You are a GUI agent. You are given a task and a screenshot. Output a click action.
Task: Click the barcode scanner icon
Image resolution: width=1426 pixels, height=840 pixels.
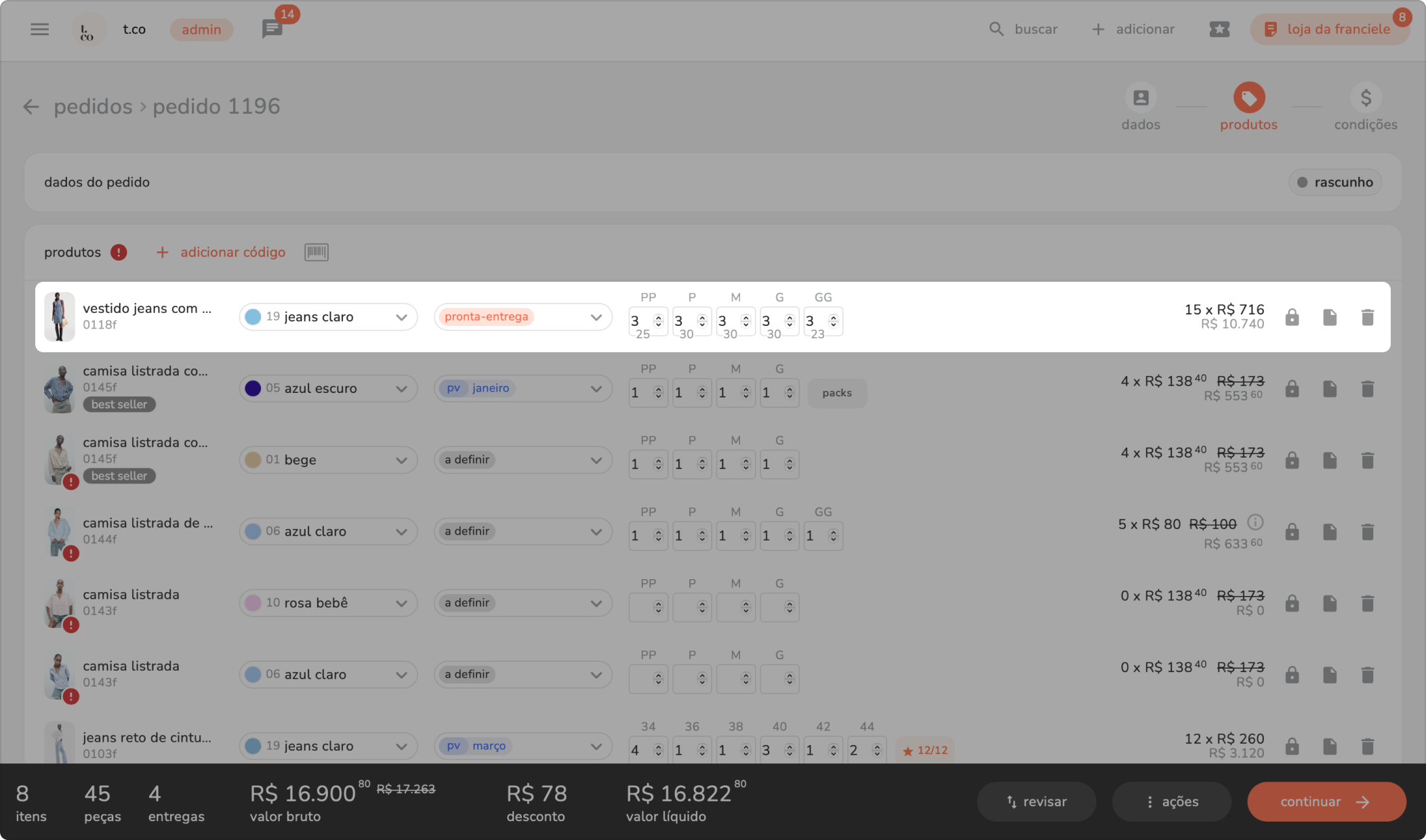316,252
